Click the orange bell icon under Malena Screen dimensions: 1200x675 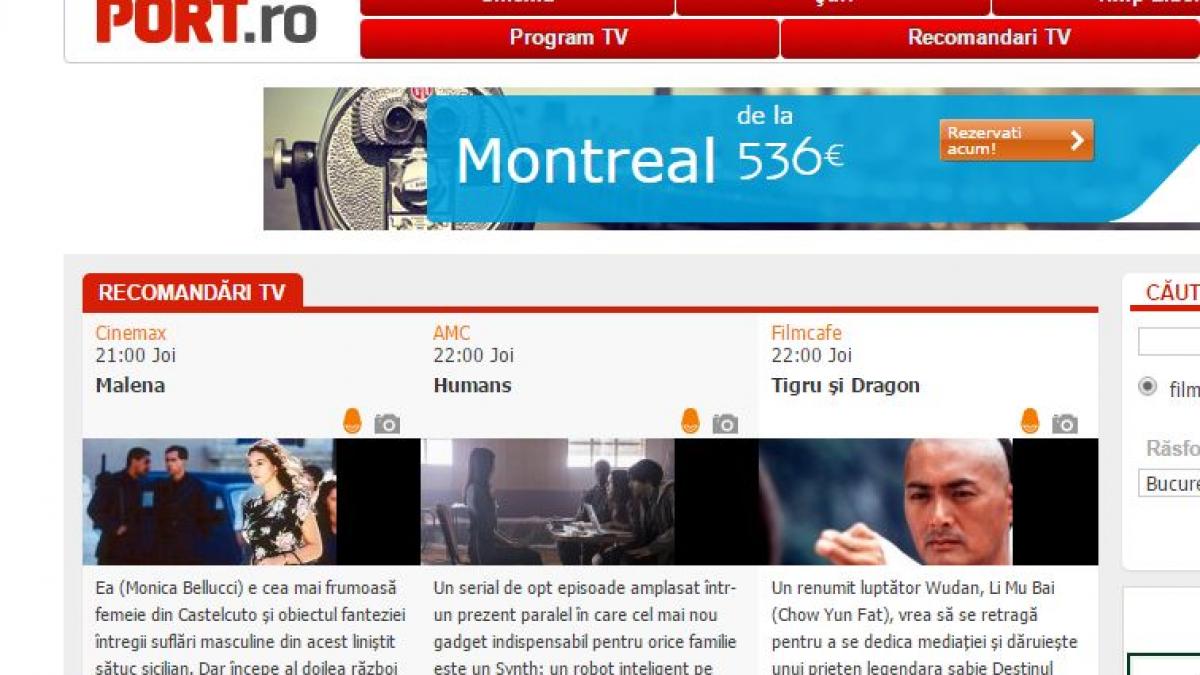351,422
